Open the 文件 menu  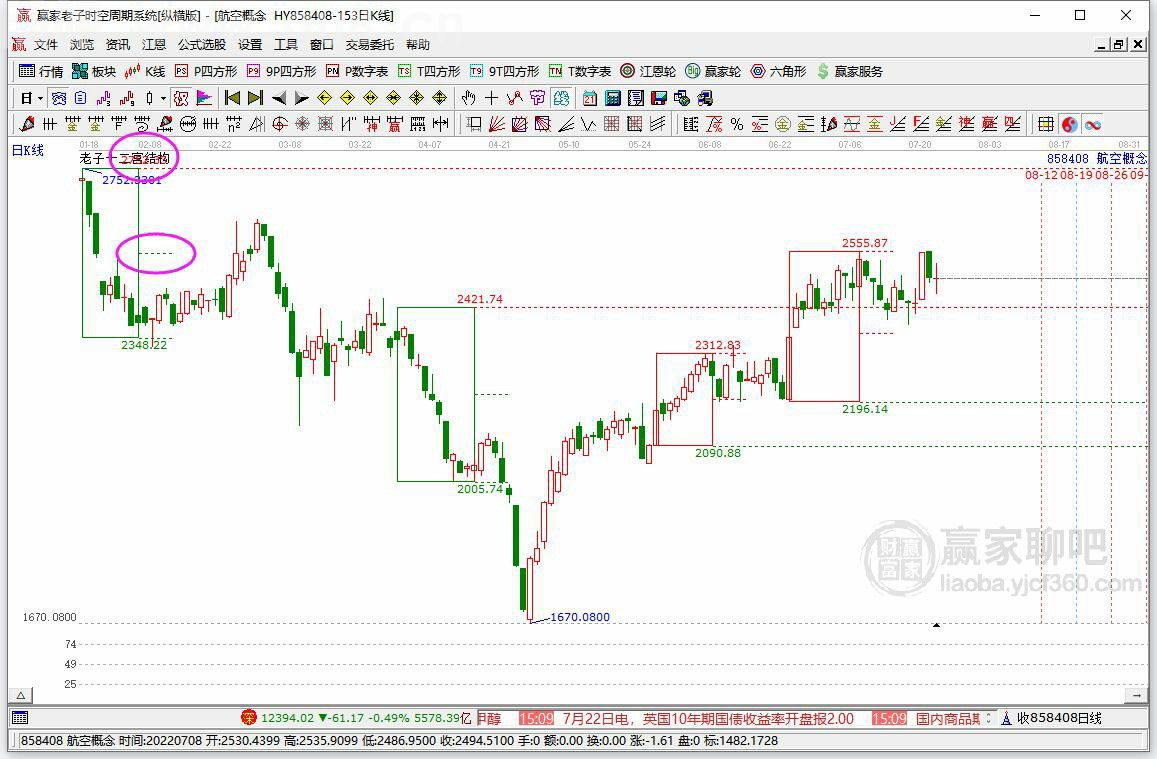pyautogui.click(x=46, y=44)
